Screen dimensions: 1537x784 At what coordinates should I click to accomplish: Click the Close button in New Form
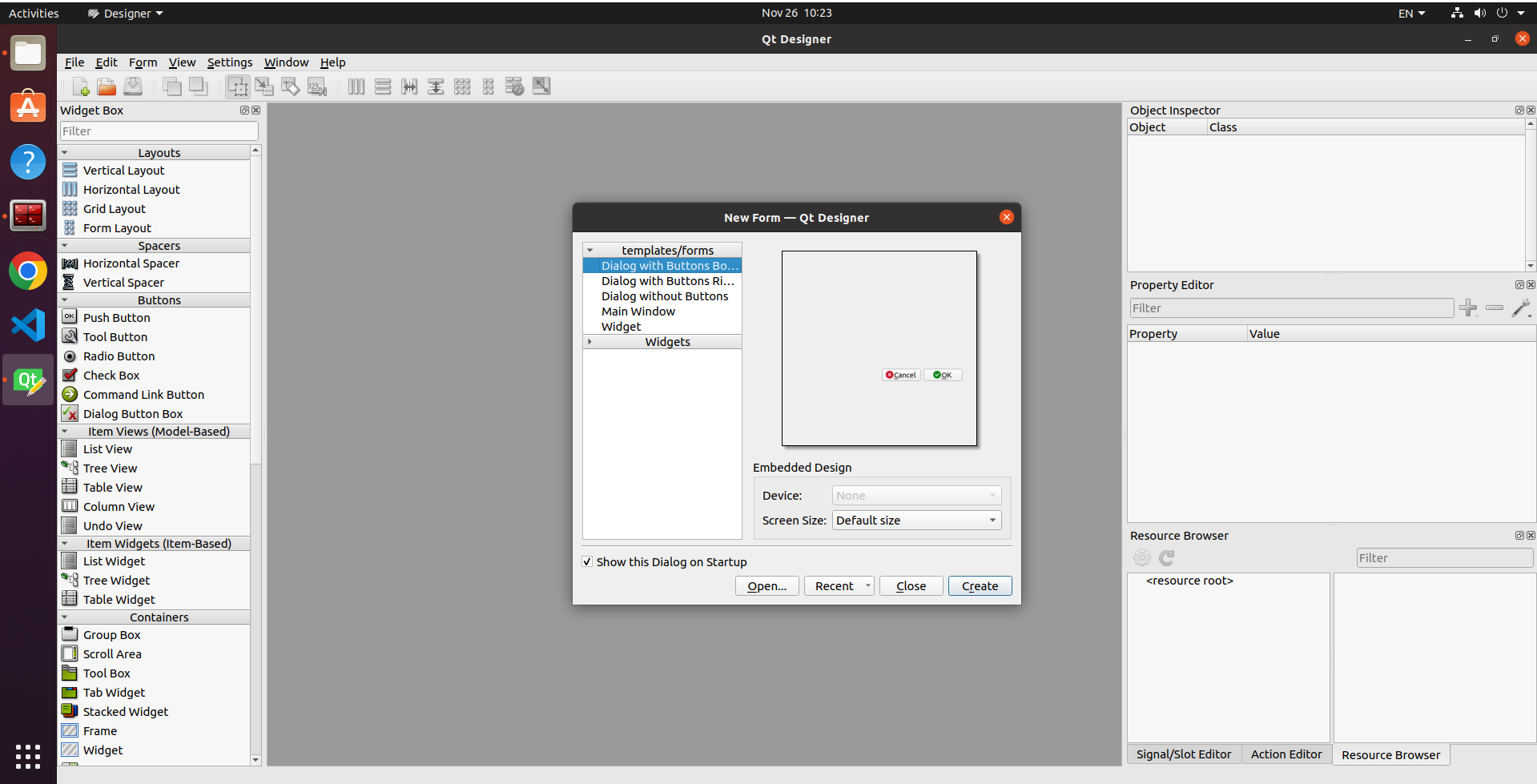911,586
